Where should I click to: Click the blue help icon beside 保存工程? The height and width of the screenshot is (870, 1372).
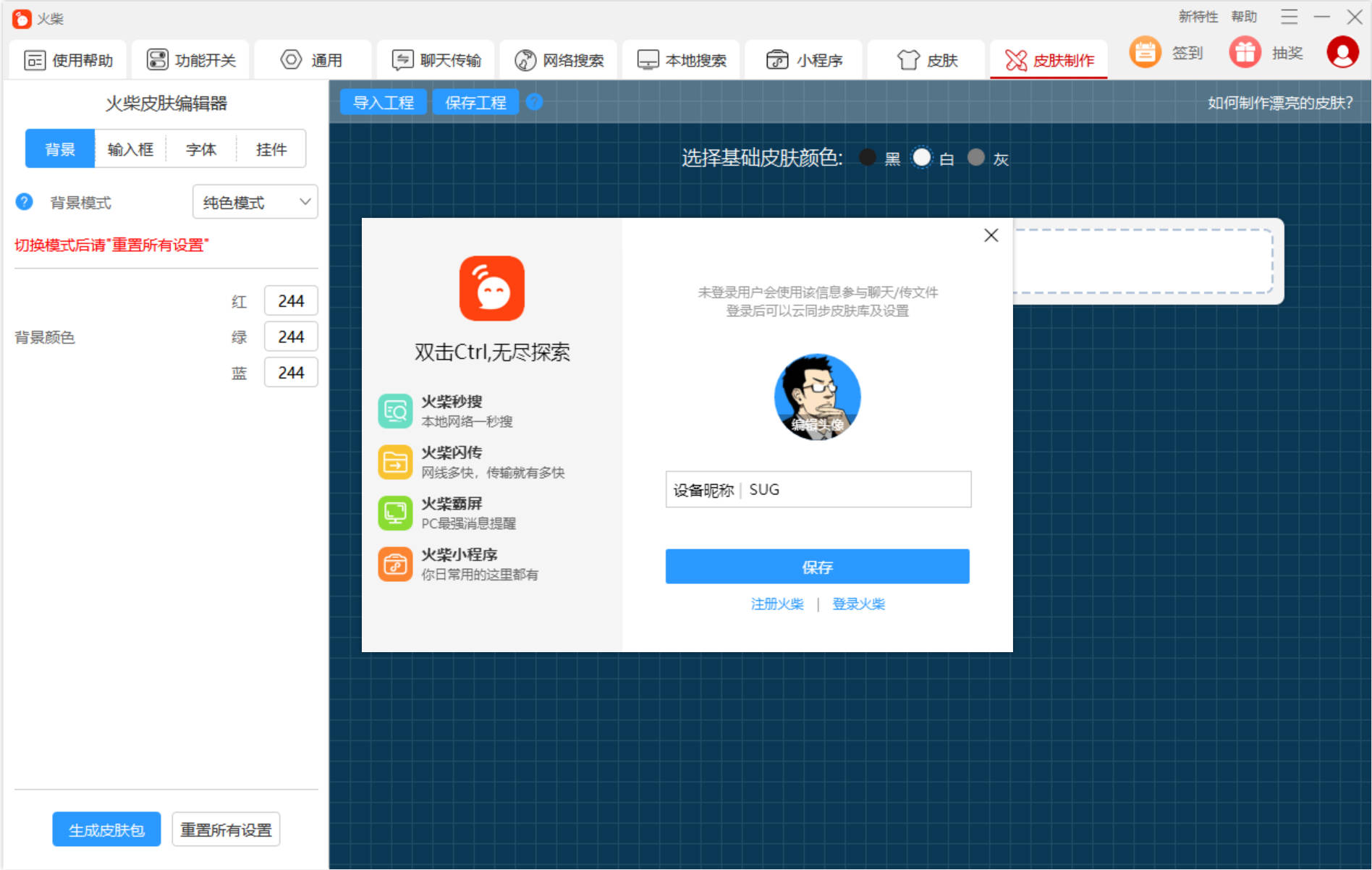534,102
